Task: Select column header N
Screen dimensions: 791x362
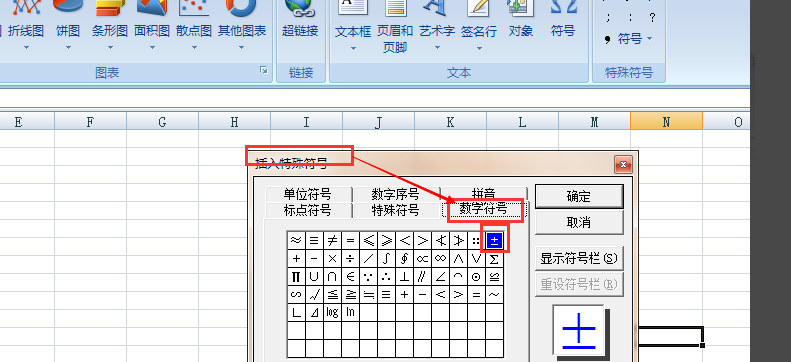Action: click(666, 122)
